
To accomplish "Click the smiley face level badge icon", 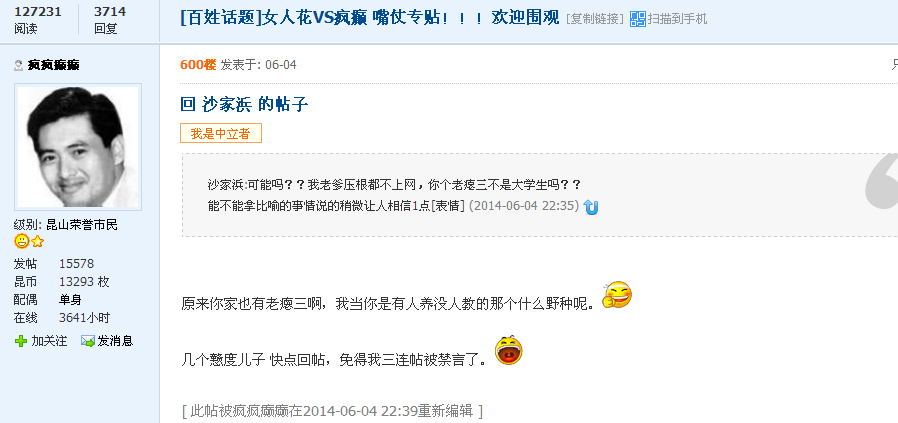I will [21, 242].
